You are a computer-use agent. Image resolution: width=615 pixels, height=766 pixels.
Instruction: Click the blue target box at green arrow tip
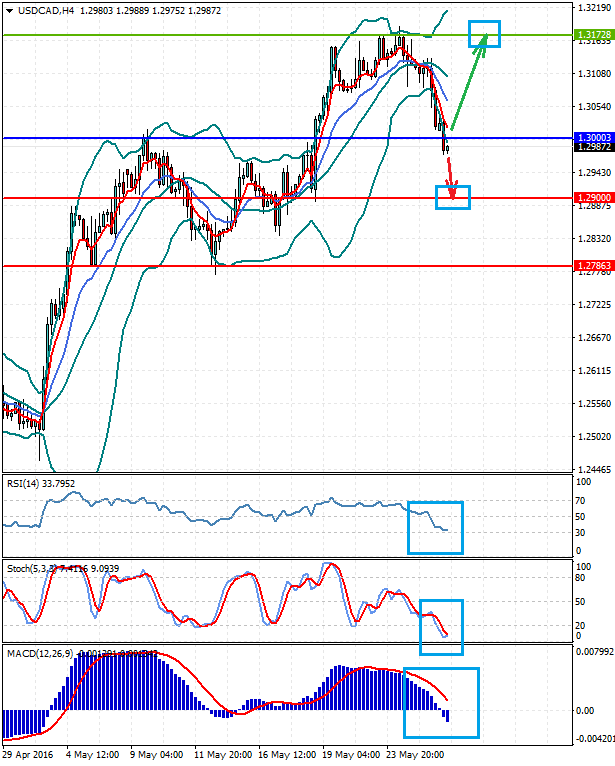point(485,33)
